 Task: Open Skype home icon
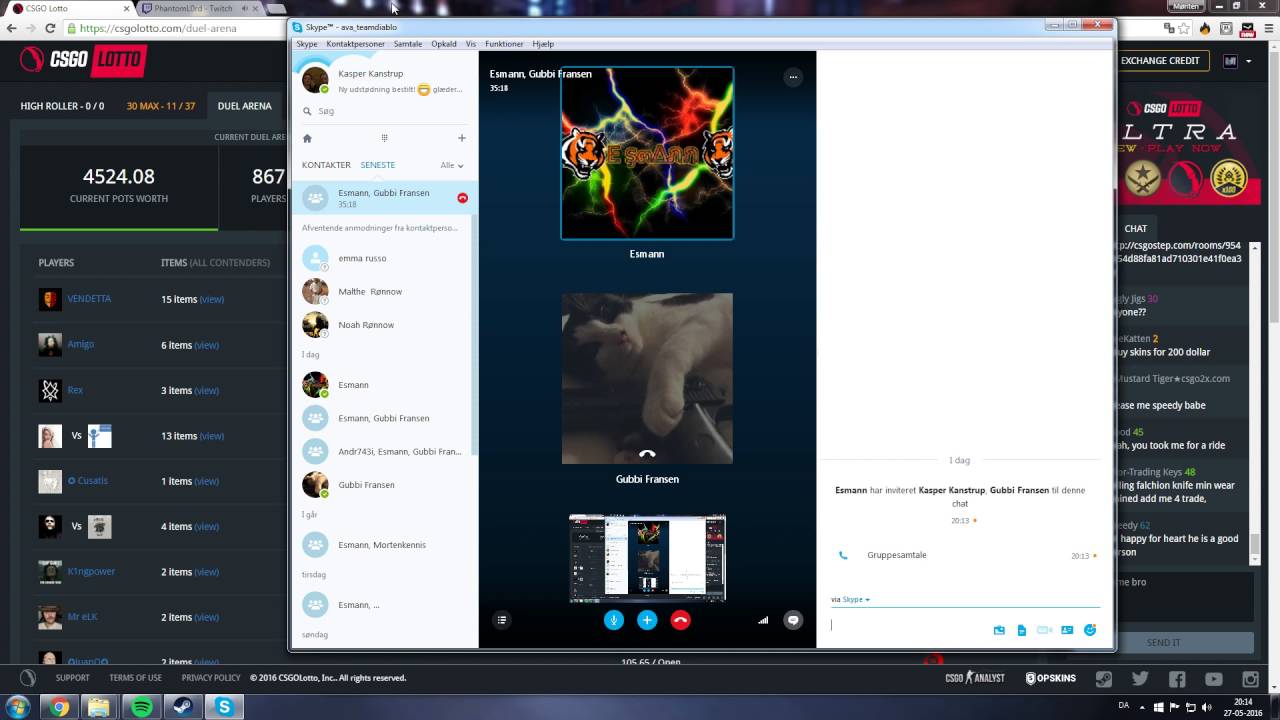point(307,138)
